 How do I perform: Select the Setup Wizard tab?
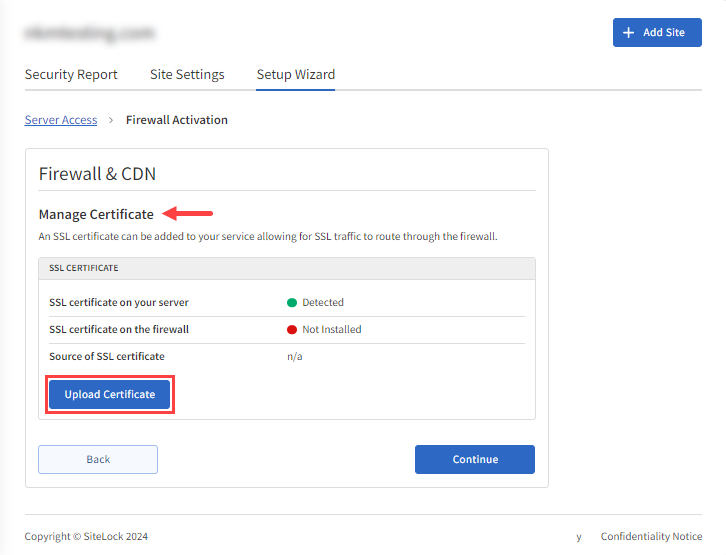click(295, 75)
